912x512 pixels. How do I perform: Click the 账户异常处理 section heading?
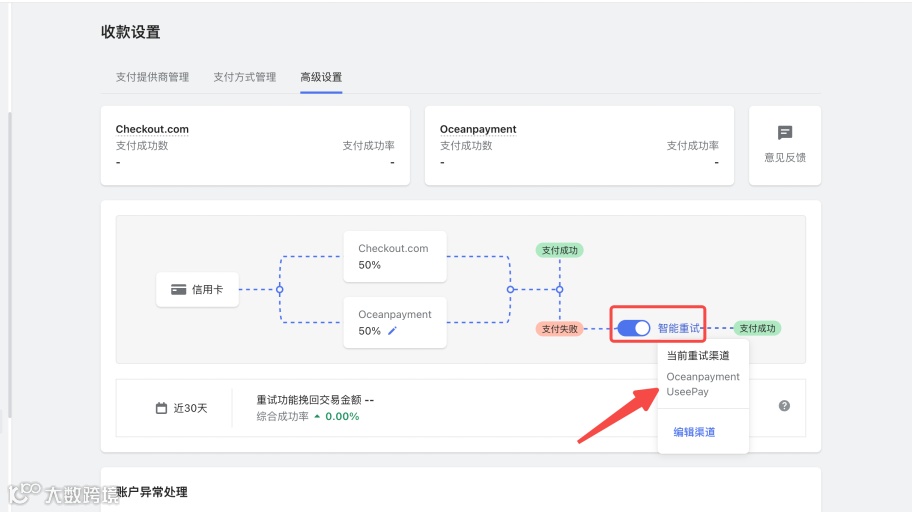(x=152, y=492)
